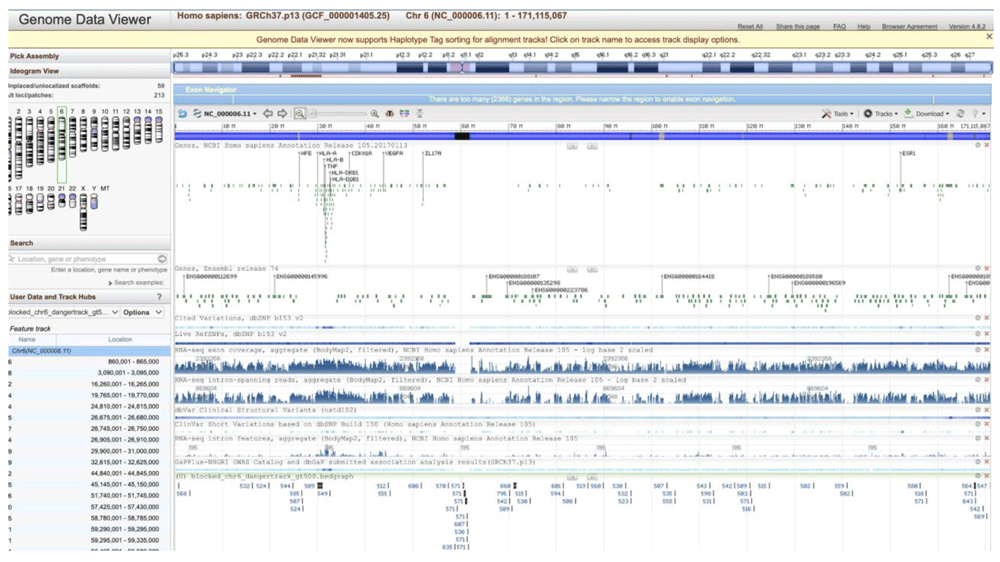This screenshot has height=562, width=1000.
Task: Collapse the Ideogram View panel header
Action: (89, 71)
